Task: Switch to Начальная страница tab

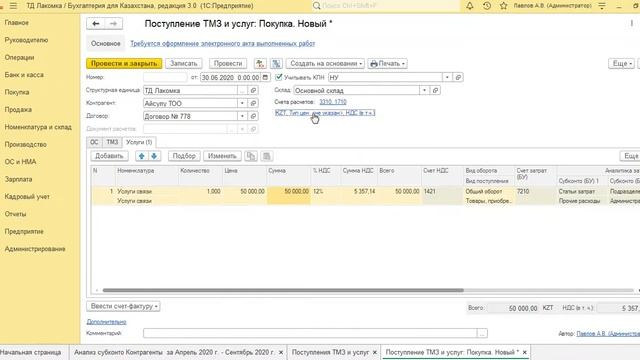Action: 31,352
